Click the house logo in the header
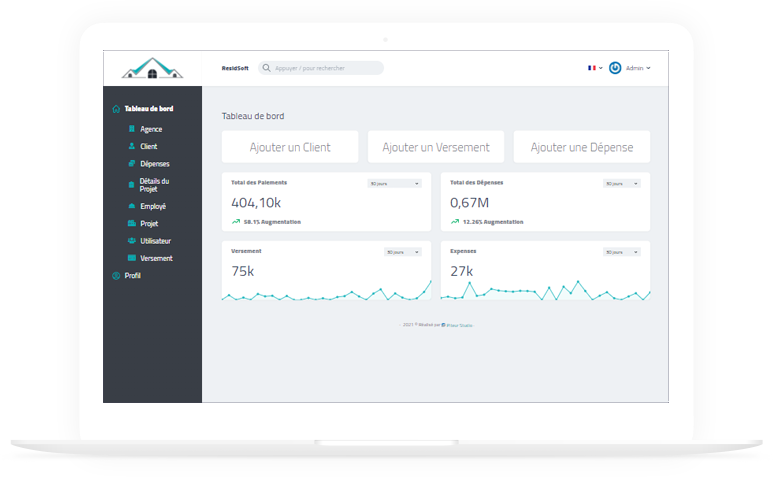The height and width of the screenshot is (478, 773). 152,68
